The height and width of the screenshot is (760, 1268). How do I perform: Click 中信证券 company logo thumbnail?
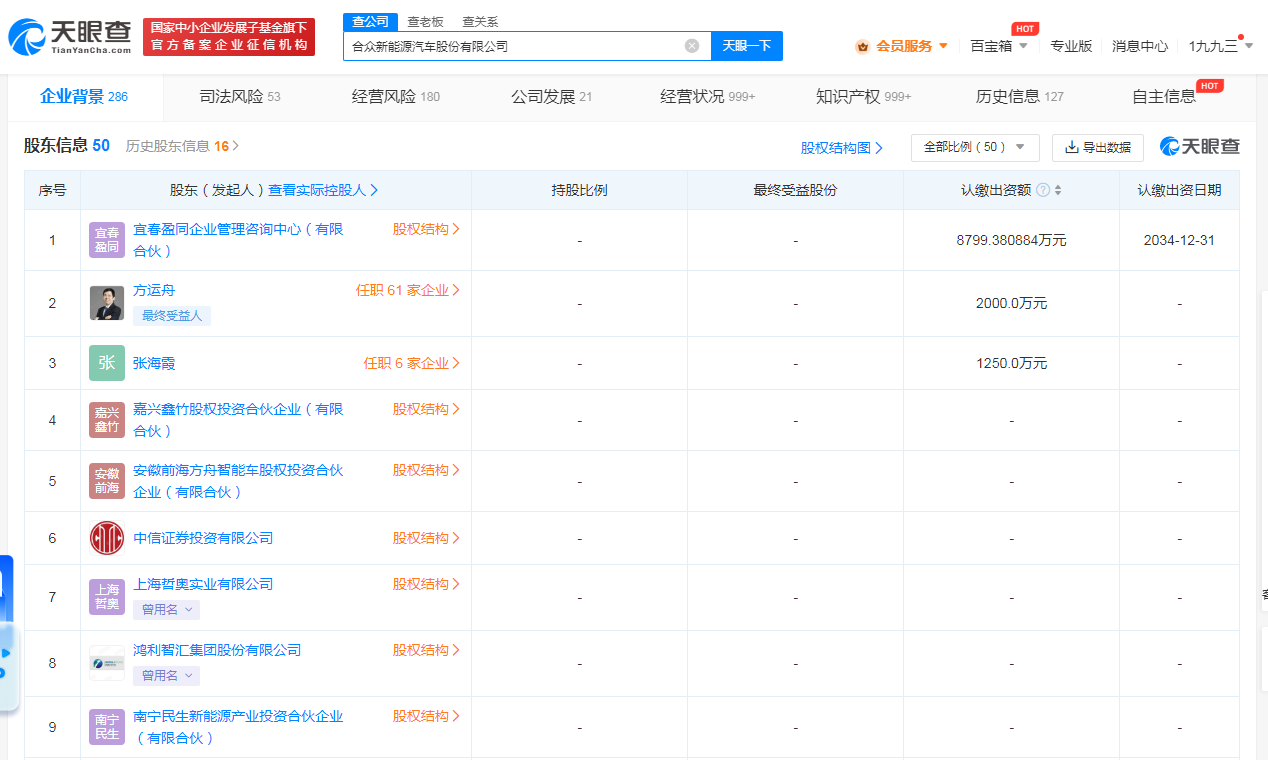(106, 537)
